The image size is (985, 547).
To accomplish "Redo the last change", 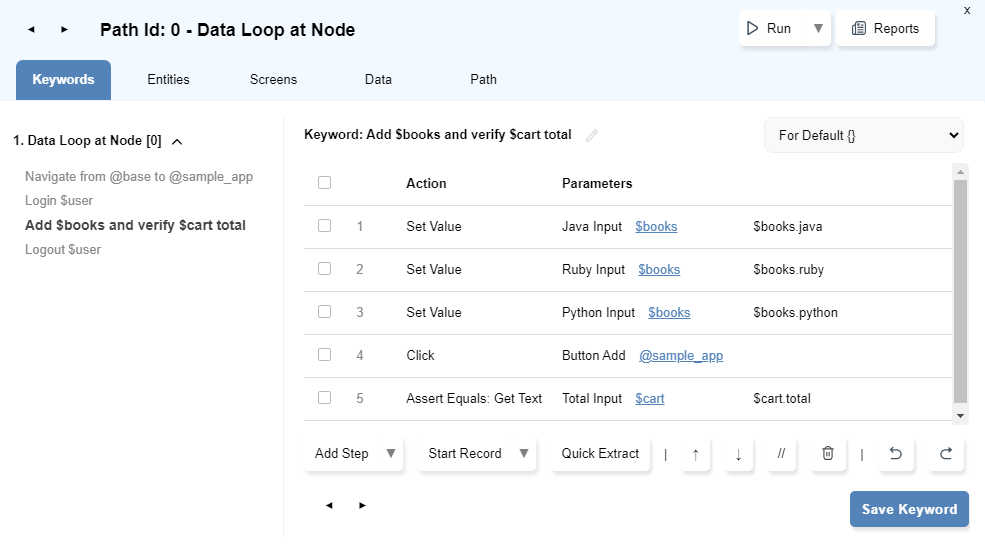I will [945, 454].
